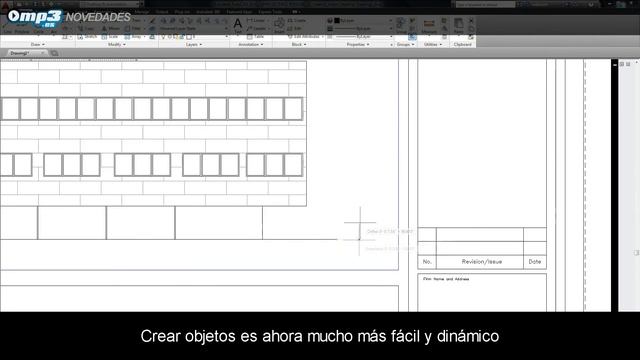
Task: Select the Scale modify tool
Action: tap(110, 37)
